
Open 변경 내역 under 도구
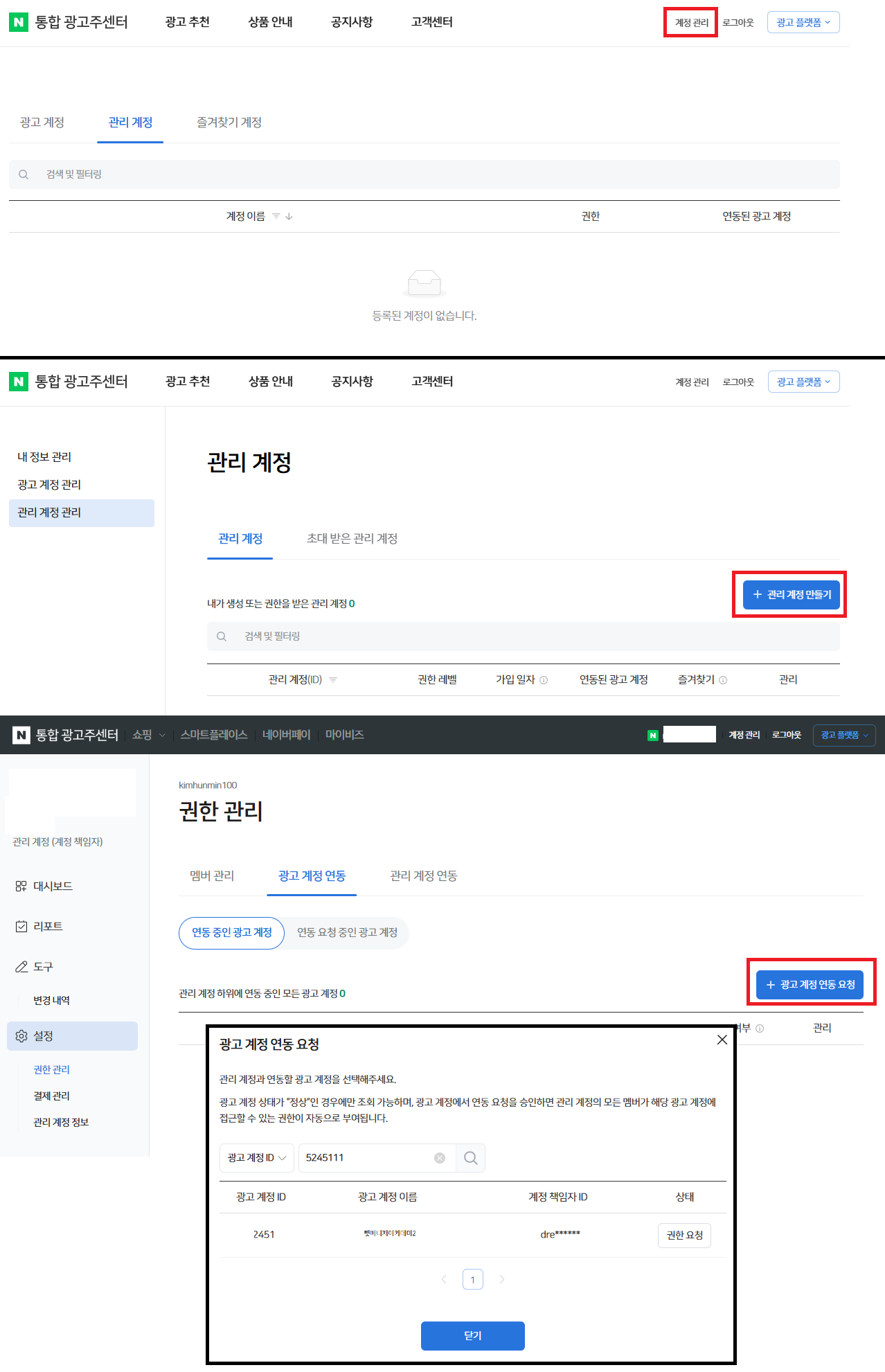pos(52,1001)
